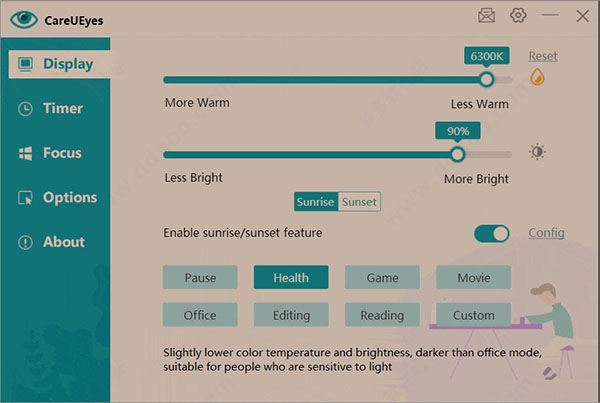Apply the Office preset

point(200,315)
